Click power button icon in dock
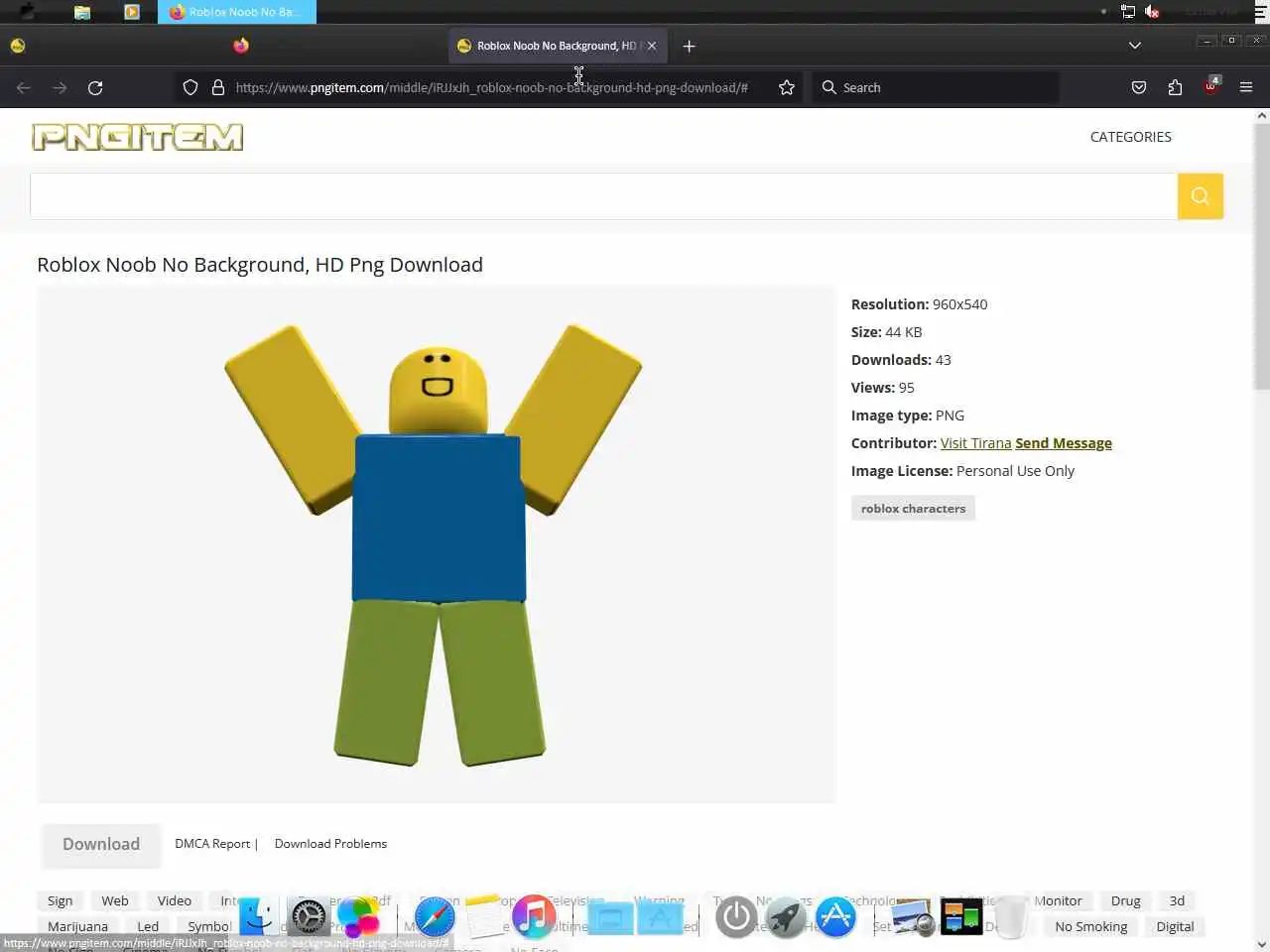Image resolution: width=1270 pixels, height=952 pixels. pos(736,917)
